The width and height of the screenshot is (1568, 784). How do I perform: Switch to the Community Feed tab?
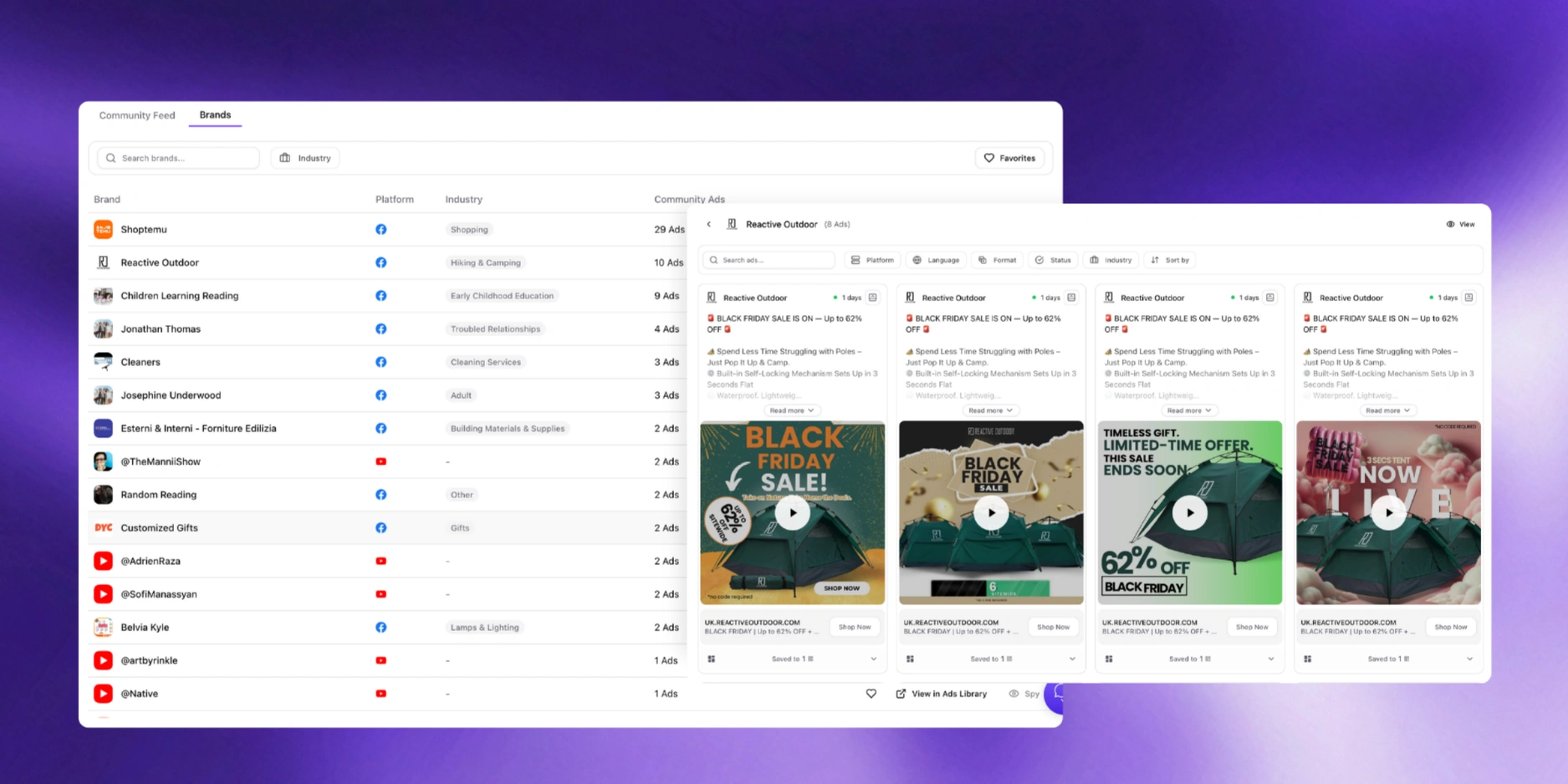click(137, 115)
